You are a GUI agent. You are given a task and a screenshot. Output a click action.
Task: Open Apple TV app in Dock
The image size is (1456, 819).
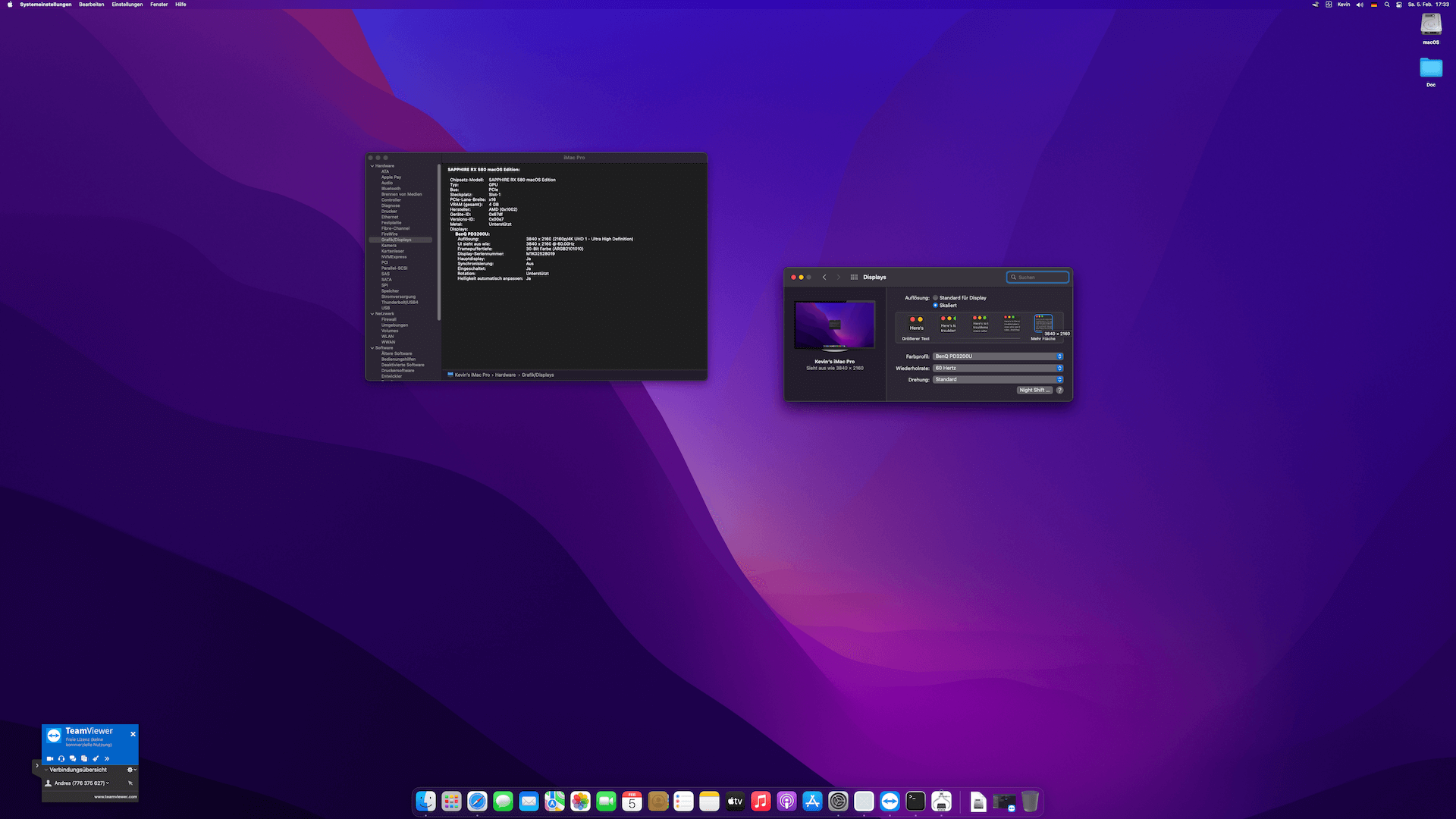[736, 801]
